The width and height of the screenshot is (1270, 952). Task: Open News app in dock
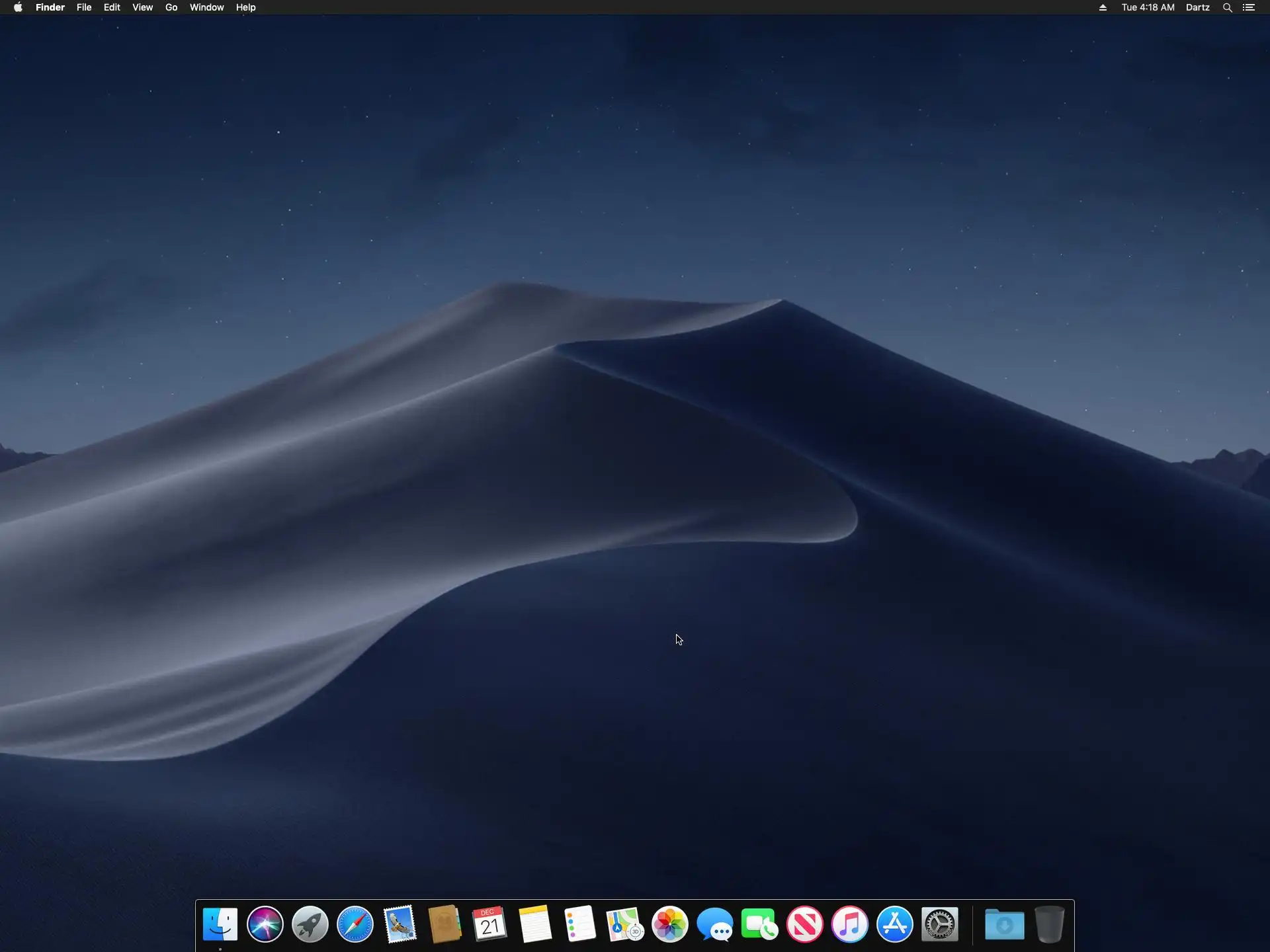(x=804, y=924)
